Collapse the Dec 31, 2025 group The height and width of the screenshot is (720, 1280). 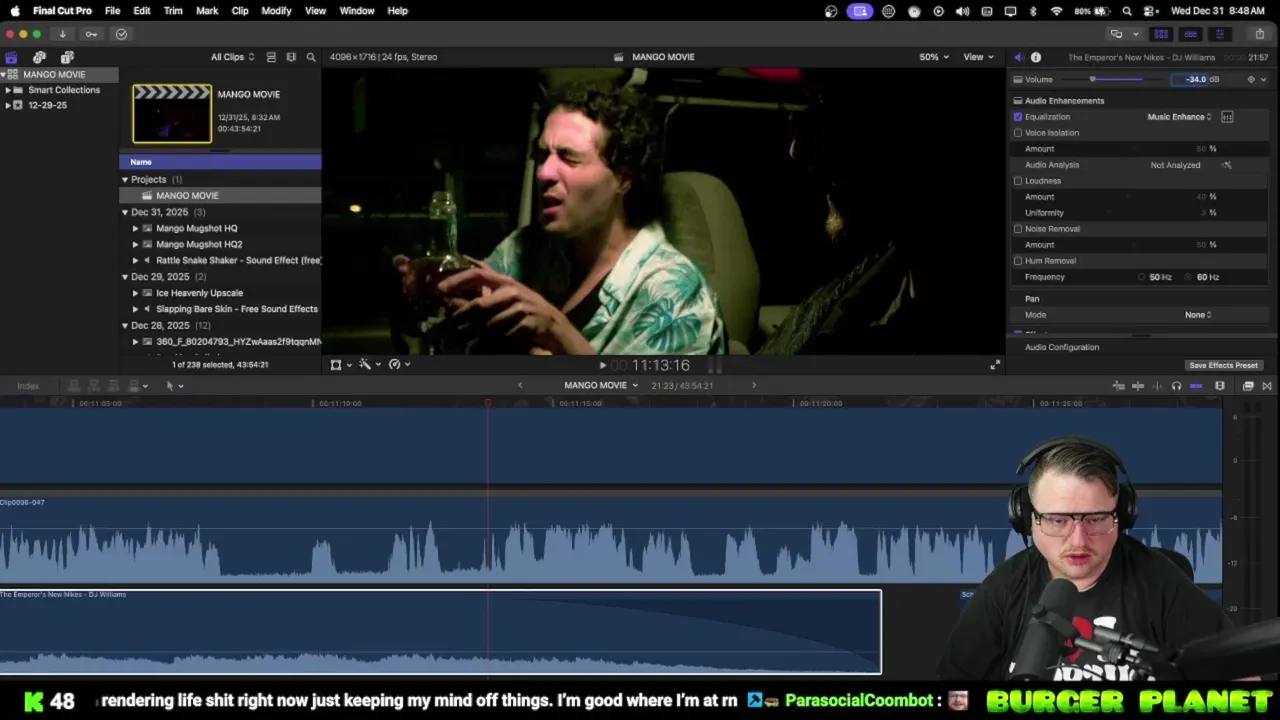point(125,212)
